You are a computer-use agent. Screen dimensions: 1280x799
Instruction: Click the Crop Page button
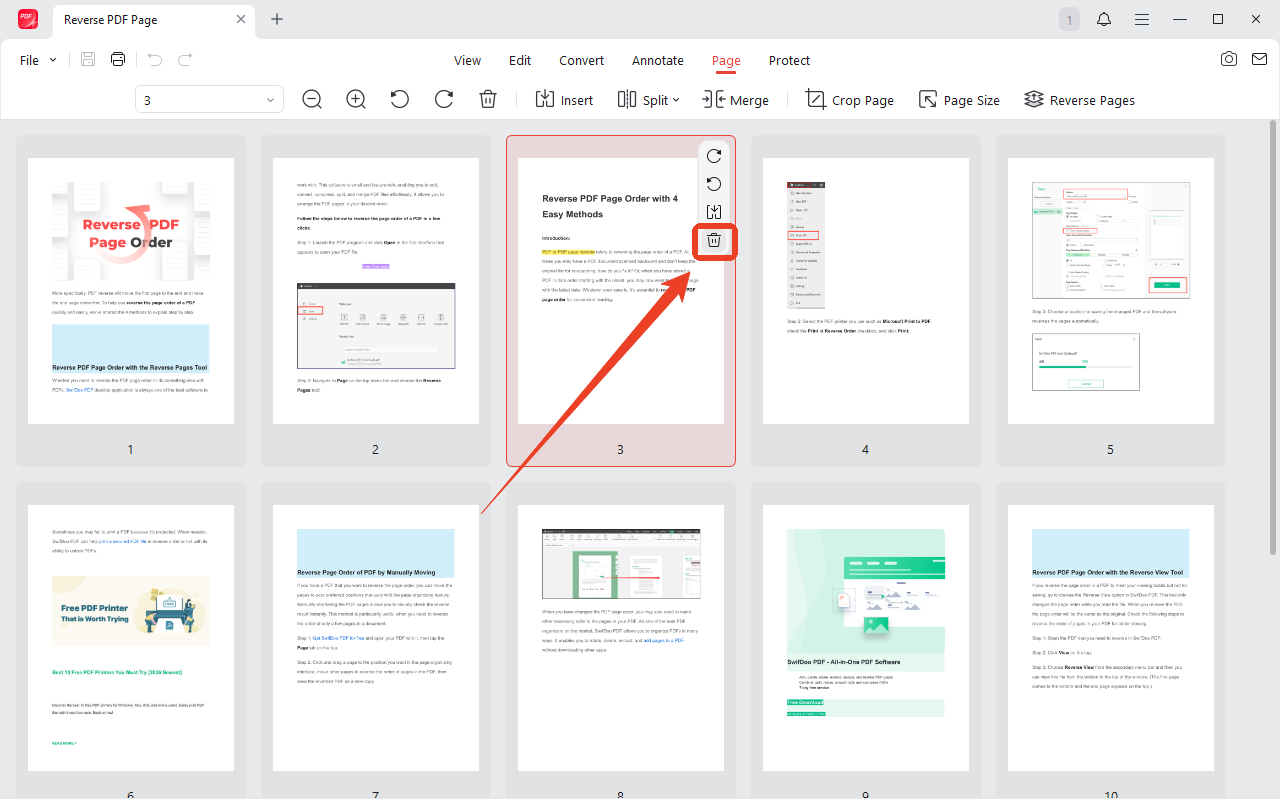(x=850, y=100)
